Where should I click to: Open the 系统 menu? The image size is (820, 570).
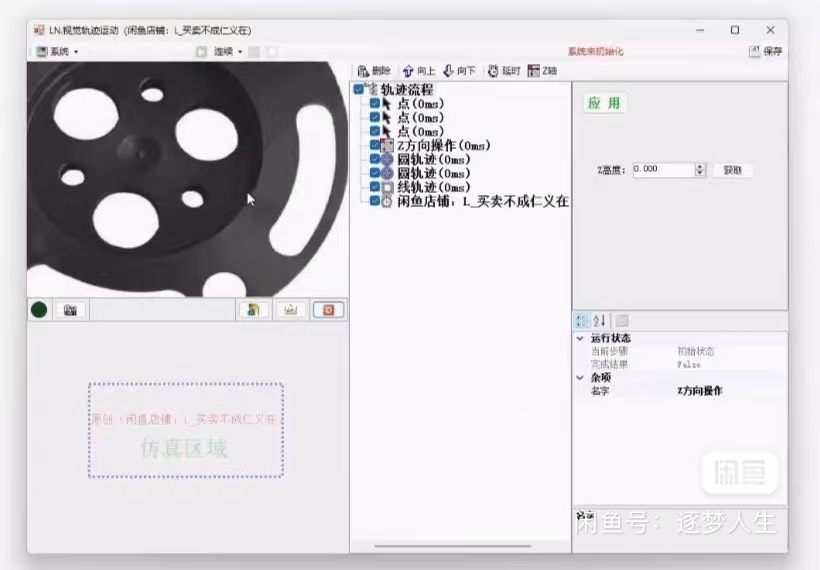click(x=57, y=51)
